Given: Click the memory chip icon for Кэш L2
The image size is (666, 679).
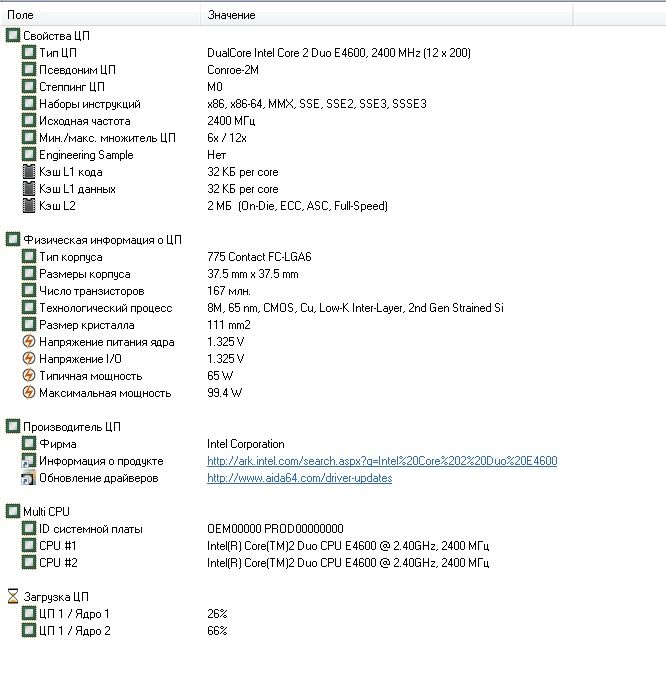Looking at the screenshot, I should (29, 205).
